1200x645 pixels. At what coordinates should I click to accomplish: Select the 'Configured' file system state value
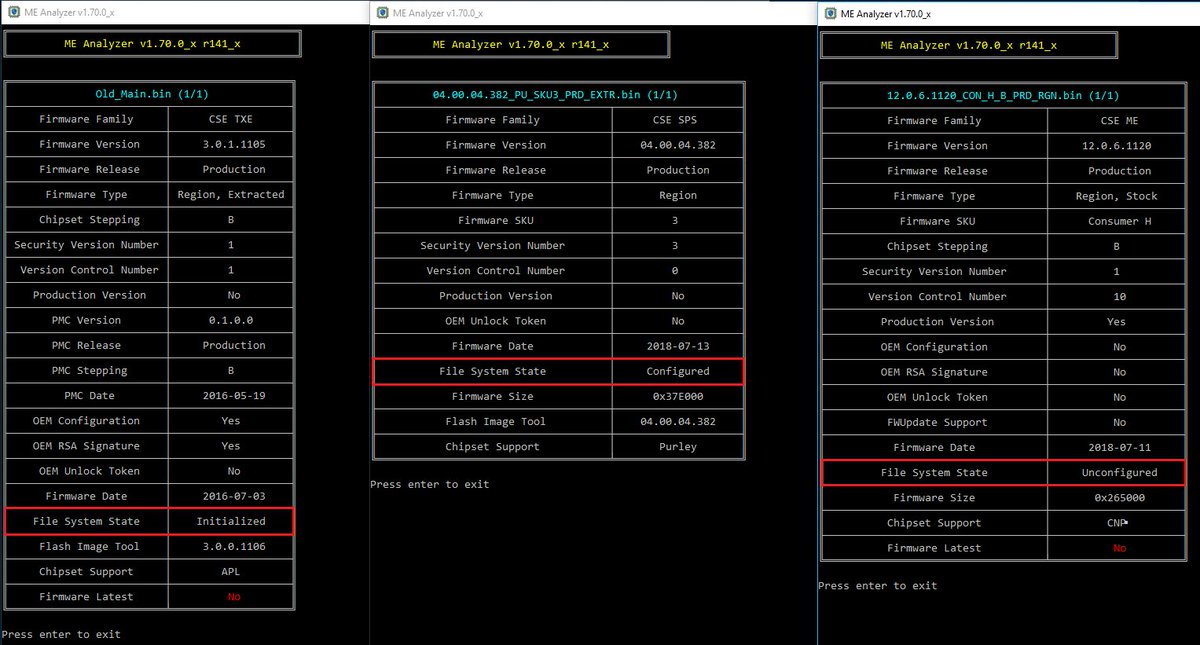(x=677, y=371)
